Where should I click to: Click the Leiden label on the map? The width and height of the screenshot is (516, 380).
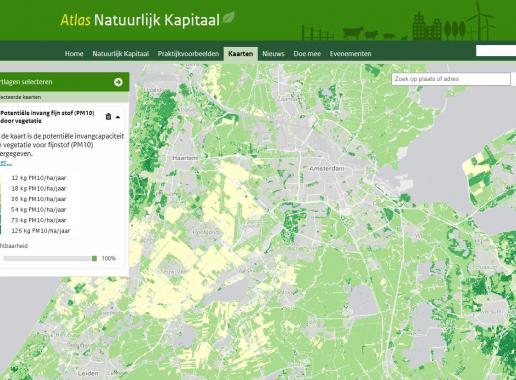tap(88, 373)
